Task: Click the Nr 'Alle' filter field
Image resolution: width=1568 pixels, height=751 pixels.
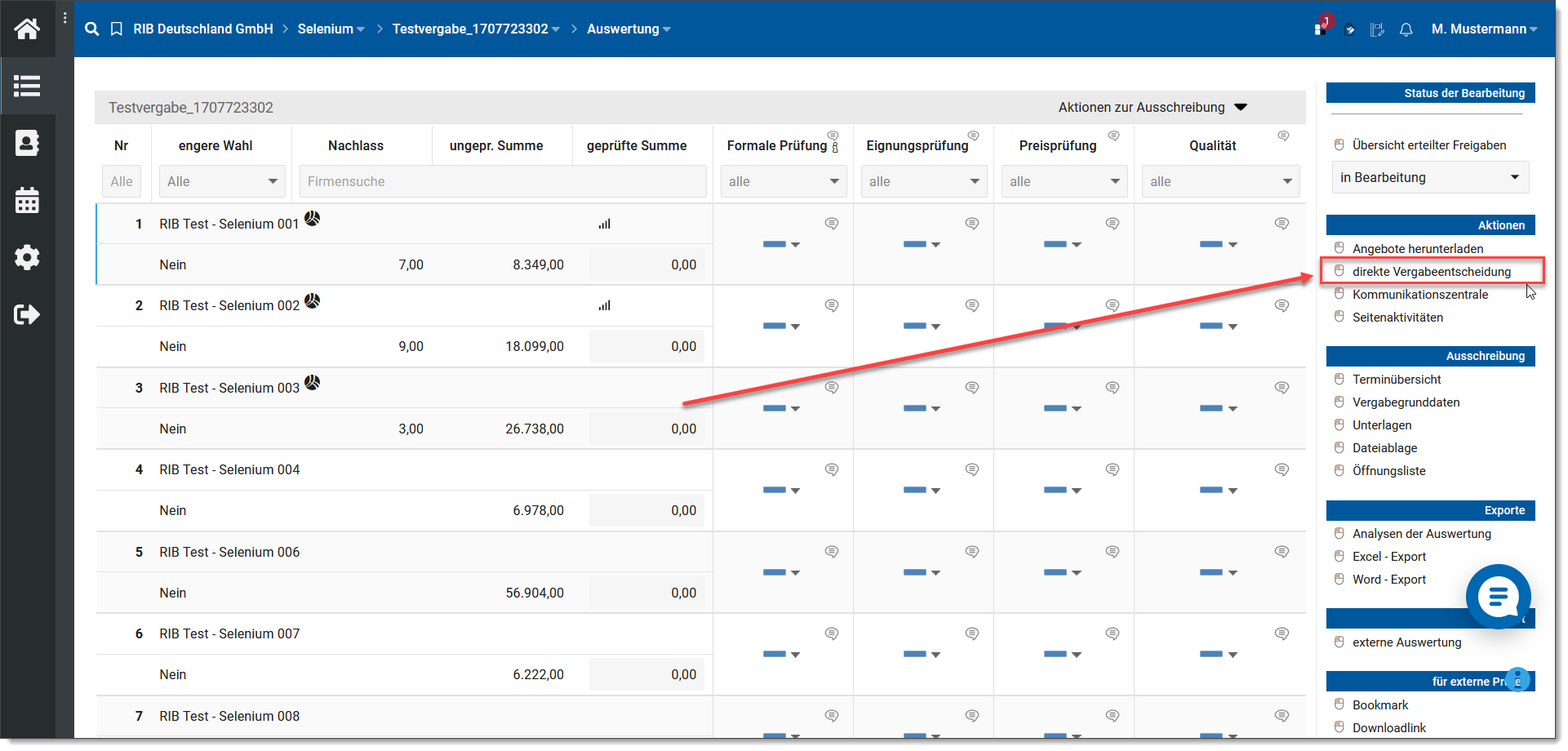Action: point(121,181)
